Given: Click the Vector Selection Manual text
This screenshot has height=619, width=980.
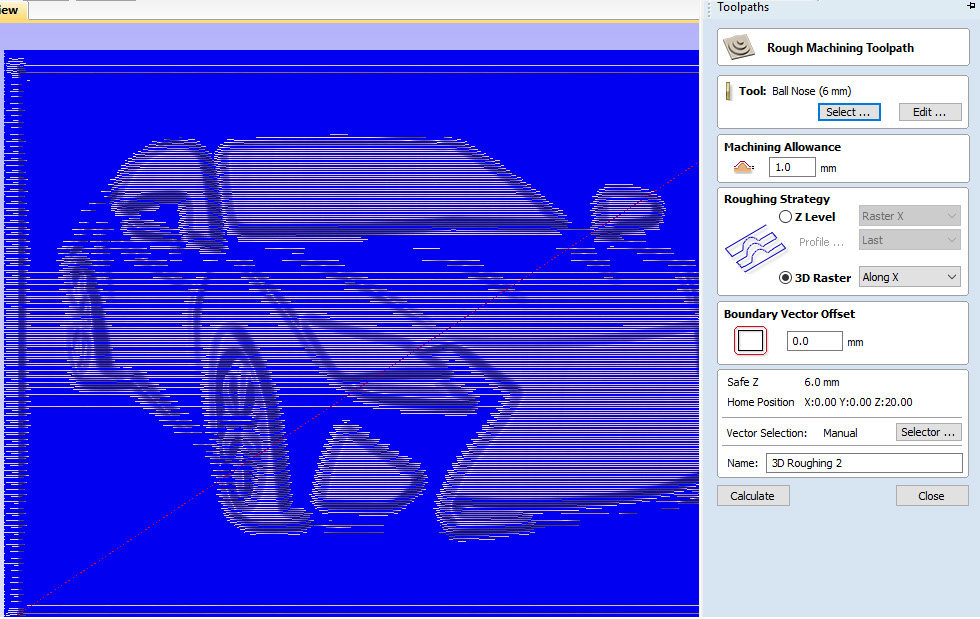Looking at the screenshot, I should point(840,433).
